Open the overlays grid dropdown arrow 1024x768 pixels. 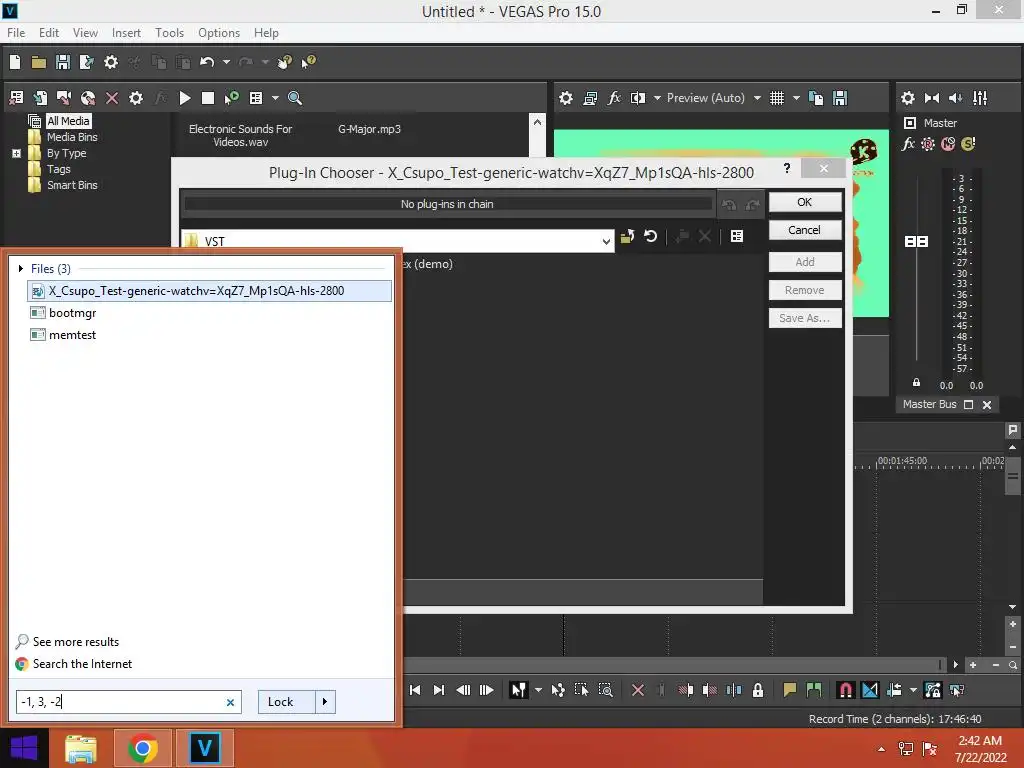click(x=796, y=98)
